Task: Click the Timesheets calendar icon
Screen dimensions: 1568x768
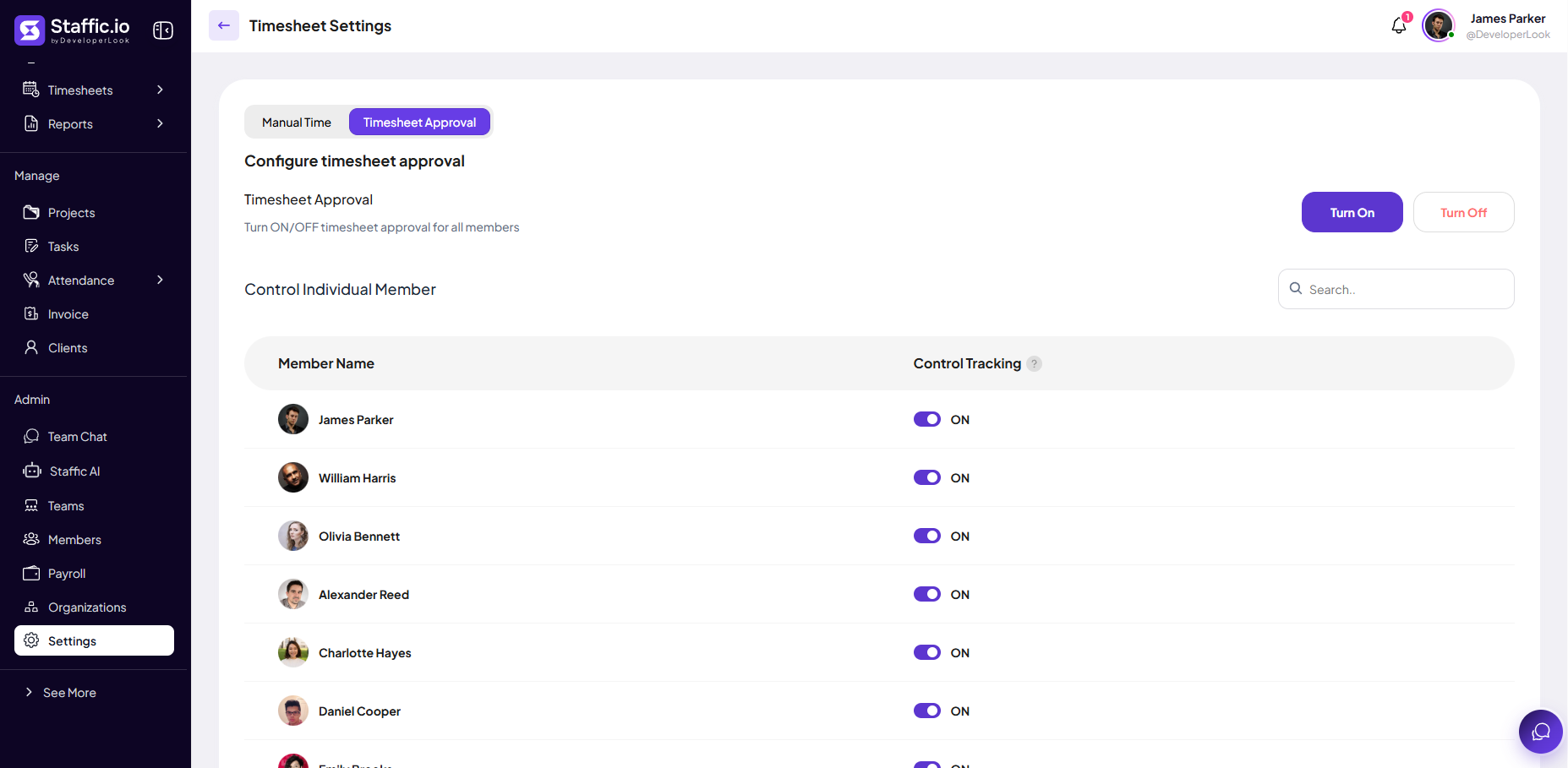Action: 31,90
